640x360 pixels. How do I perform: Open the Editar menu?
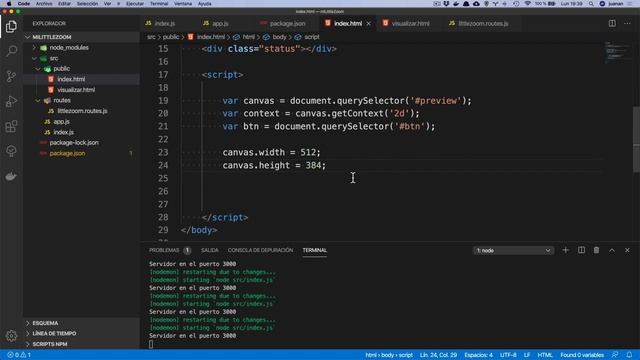tap(64, 4)
